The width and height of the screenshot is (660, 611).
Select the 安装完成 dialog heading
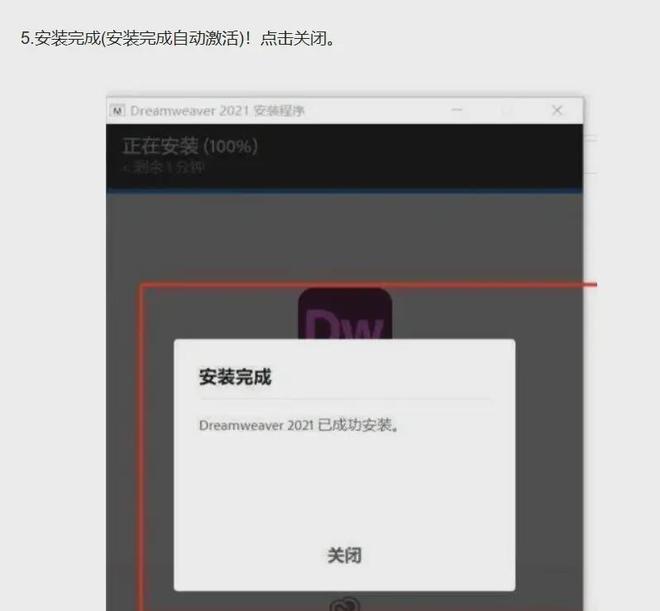(x=235, y=377)
